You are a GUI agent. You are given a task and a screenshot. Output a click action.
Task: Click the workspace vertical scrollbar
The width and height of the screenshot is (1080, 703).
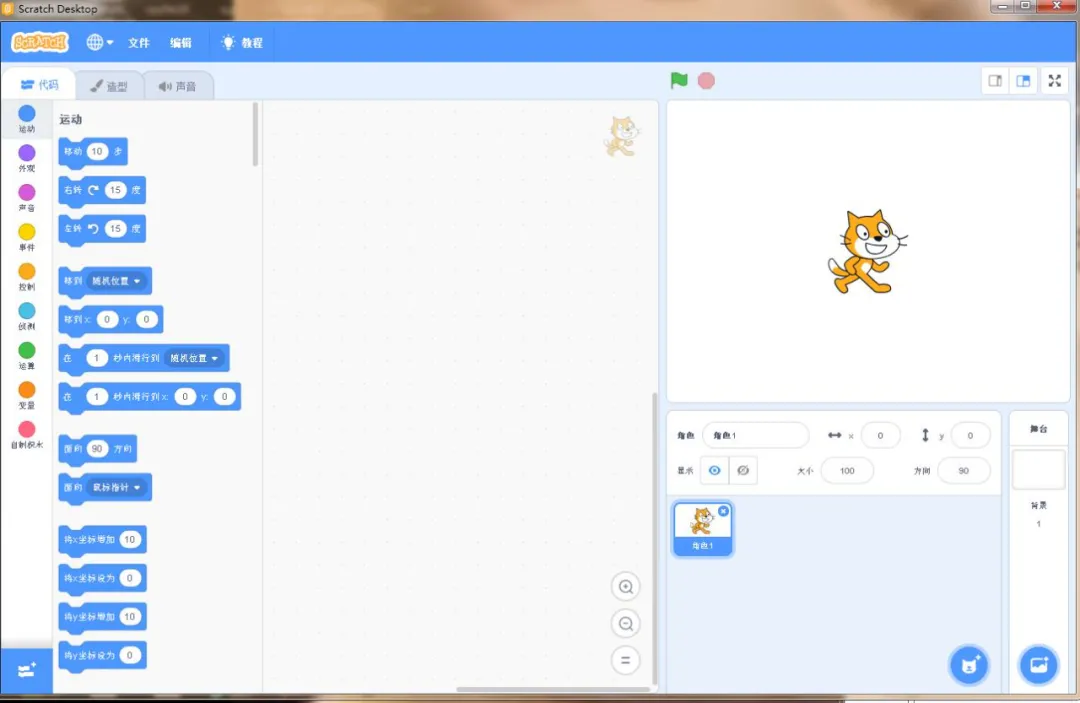(x=654, y=538)
